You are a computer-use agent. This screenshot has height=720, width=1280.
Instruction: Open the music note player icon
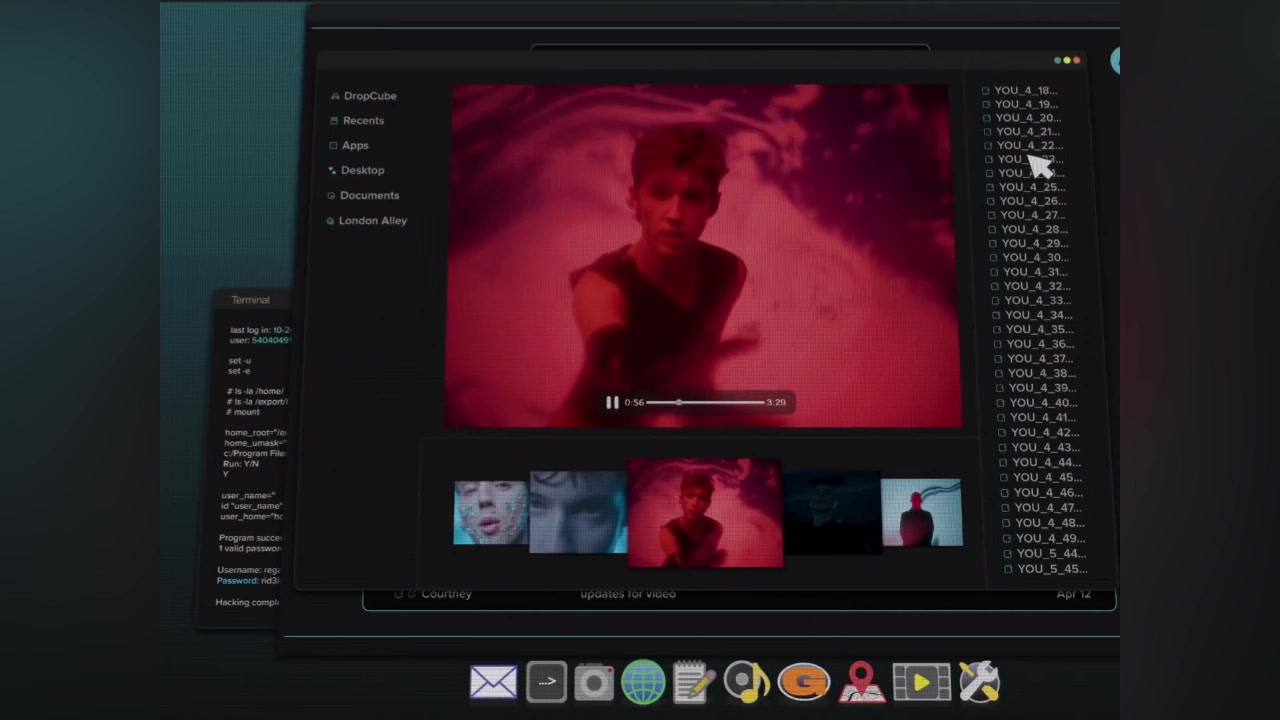(746, 683)
